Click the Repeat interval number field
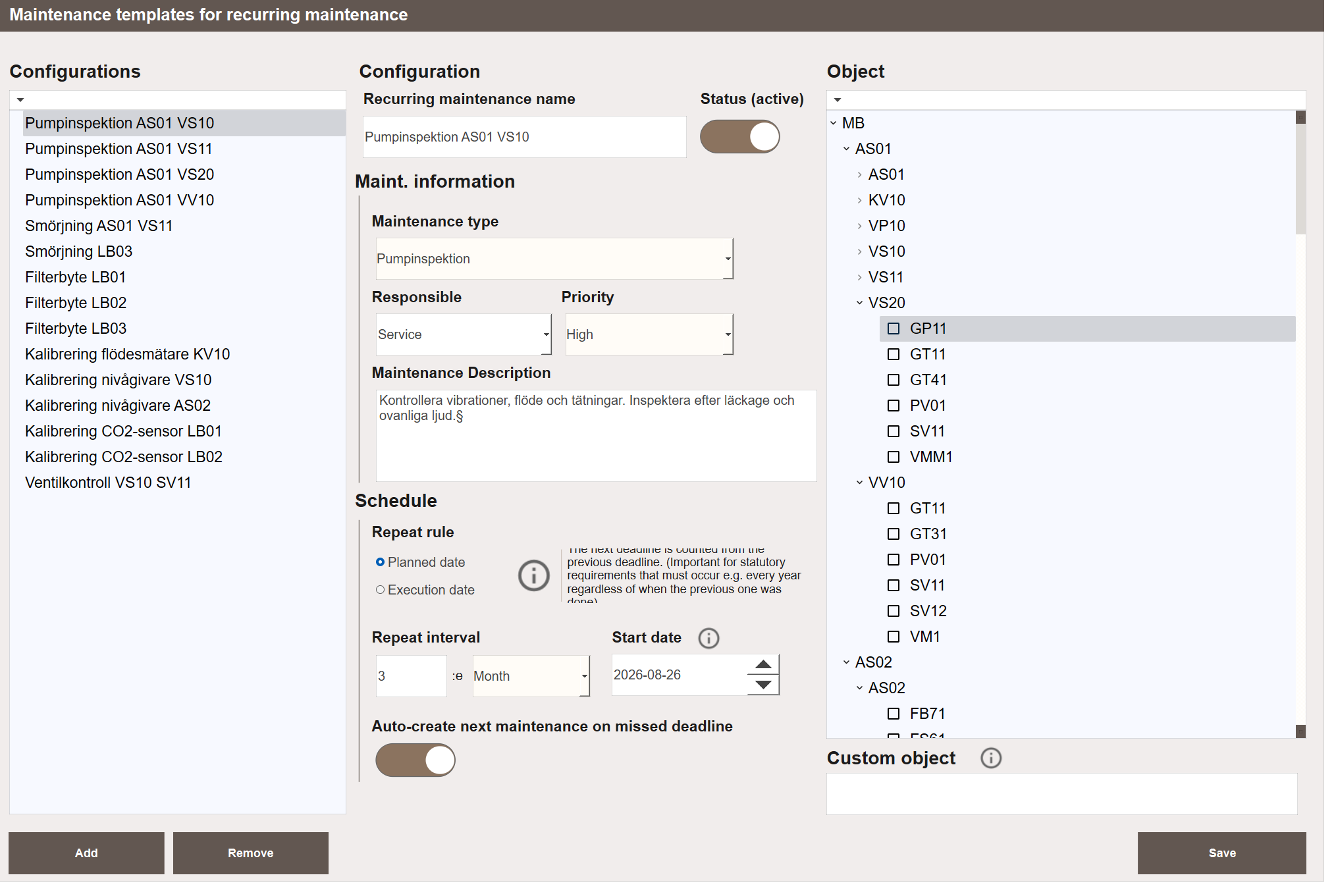The width and height of the screenshot is (1336, 896). tap(411, 676)
